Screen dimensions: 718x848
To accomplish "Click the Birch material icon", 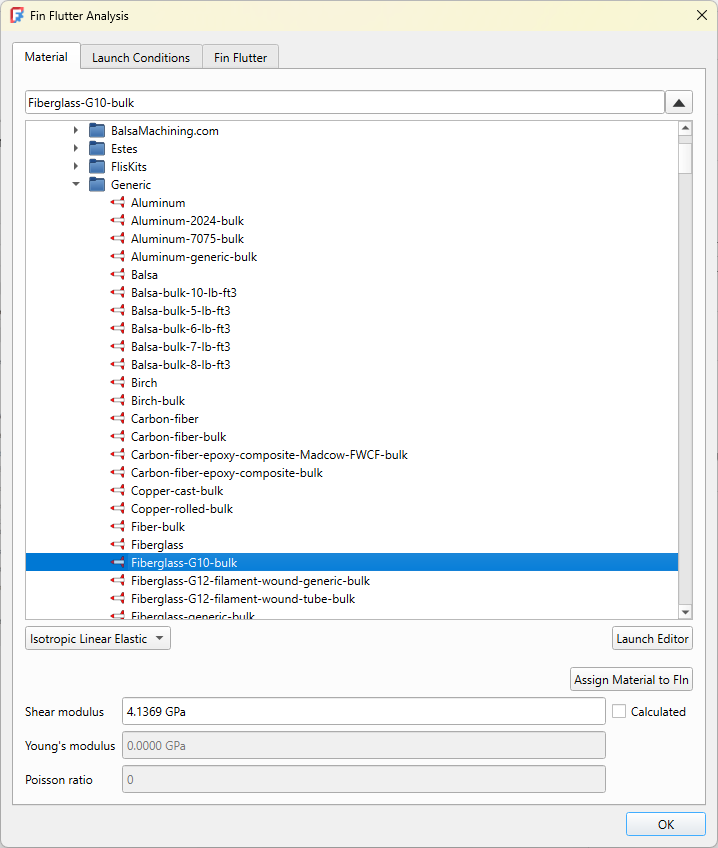I will [x=117, y=383].
